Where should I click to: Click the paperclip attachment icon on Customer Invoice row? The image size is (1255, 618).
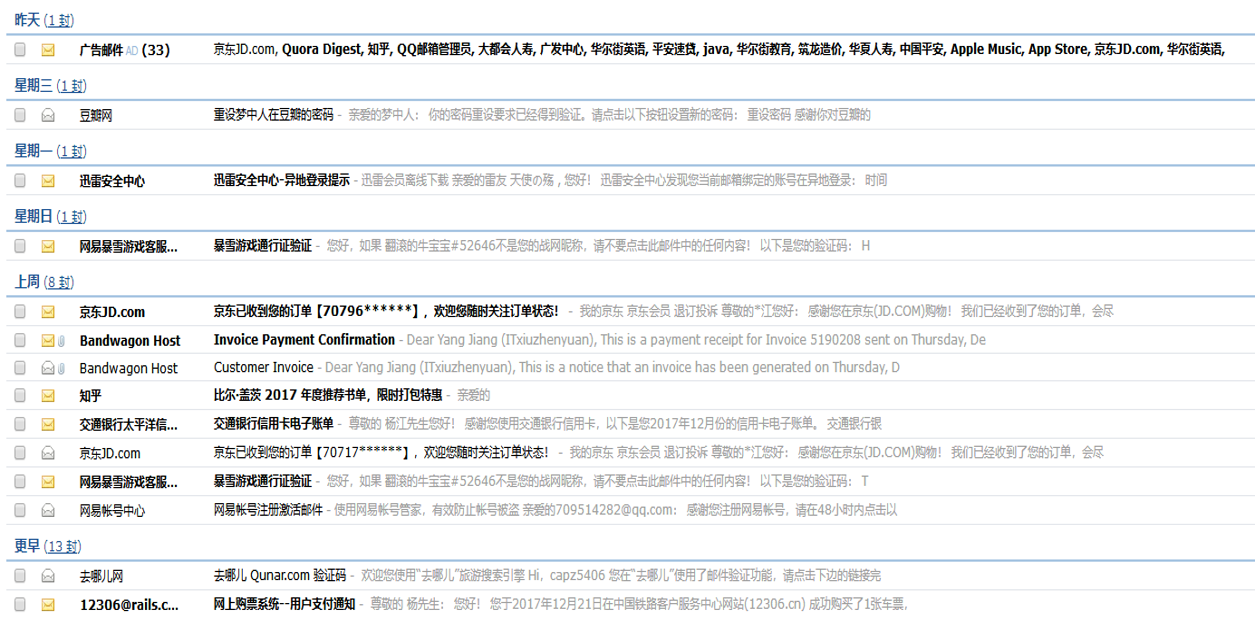(x=59, y=368)
